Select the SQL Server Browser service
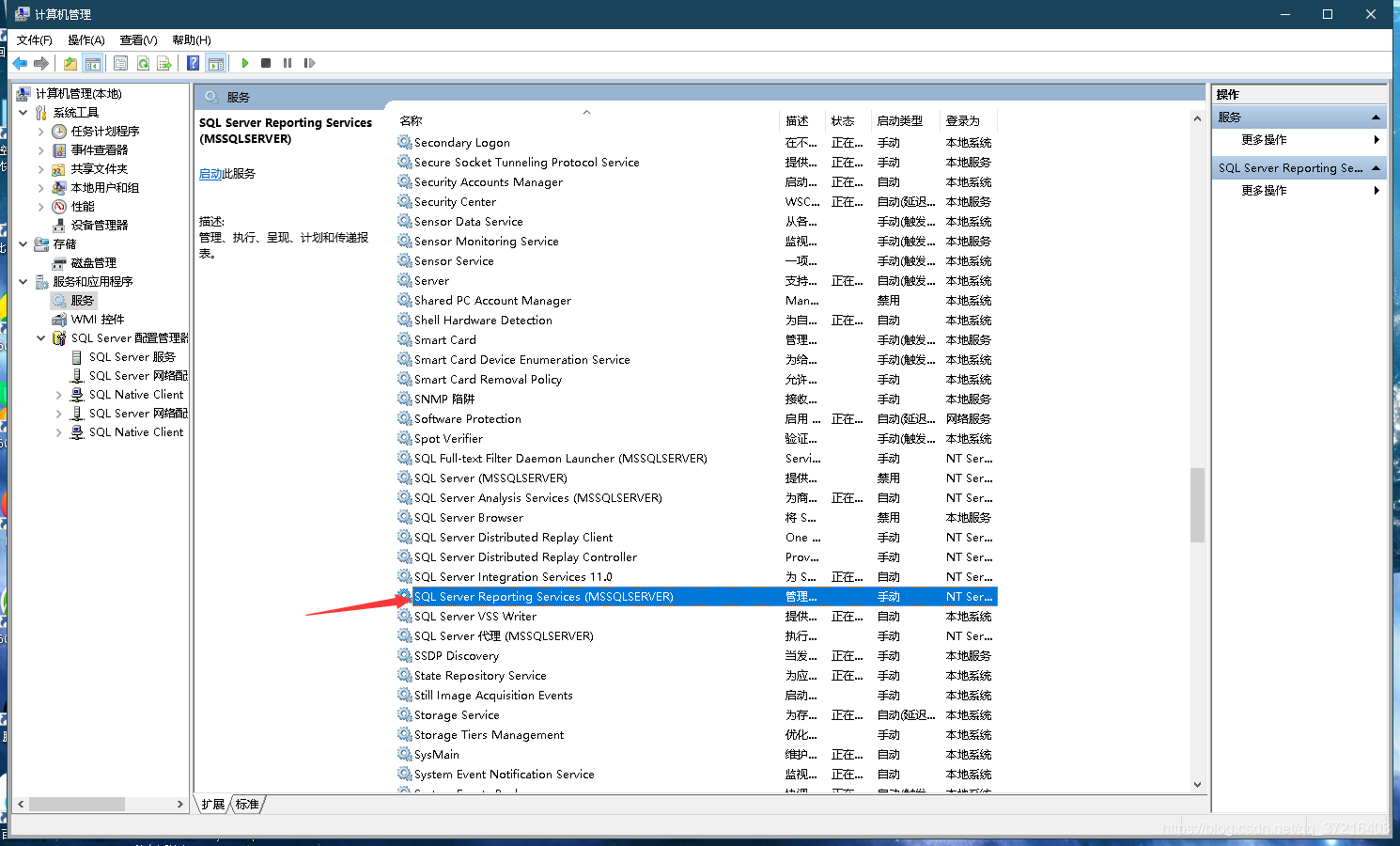The width and height of the screenshot is (1400, 846). click(x=469, y=518)
